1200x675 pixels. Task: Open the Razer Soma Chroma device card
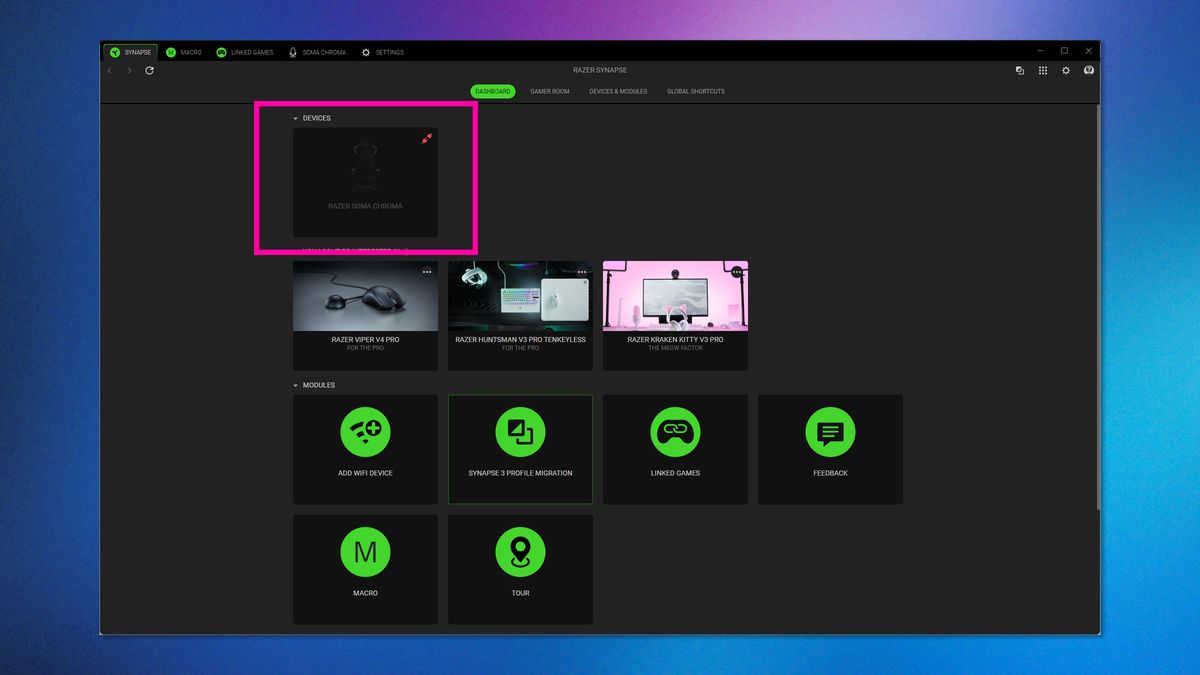pyautogui.click(x=365, y=182)
